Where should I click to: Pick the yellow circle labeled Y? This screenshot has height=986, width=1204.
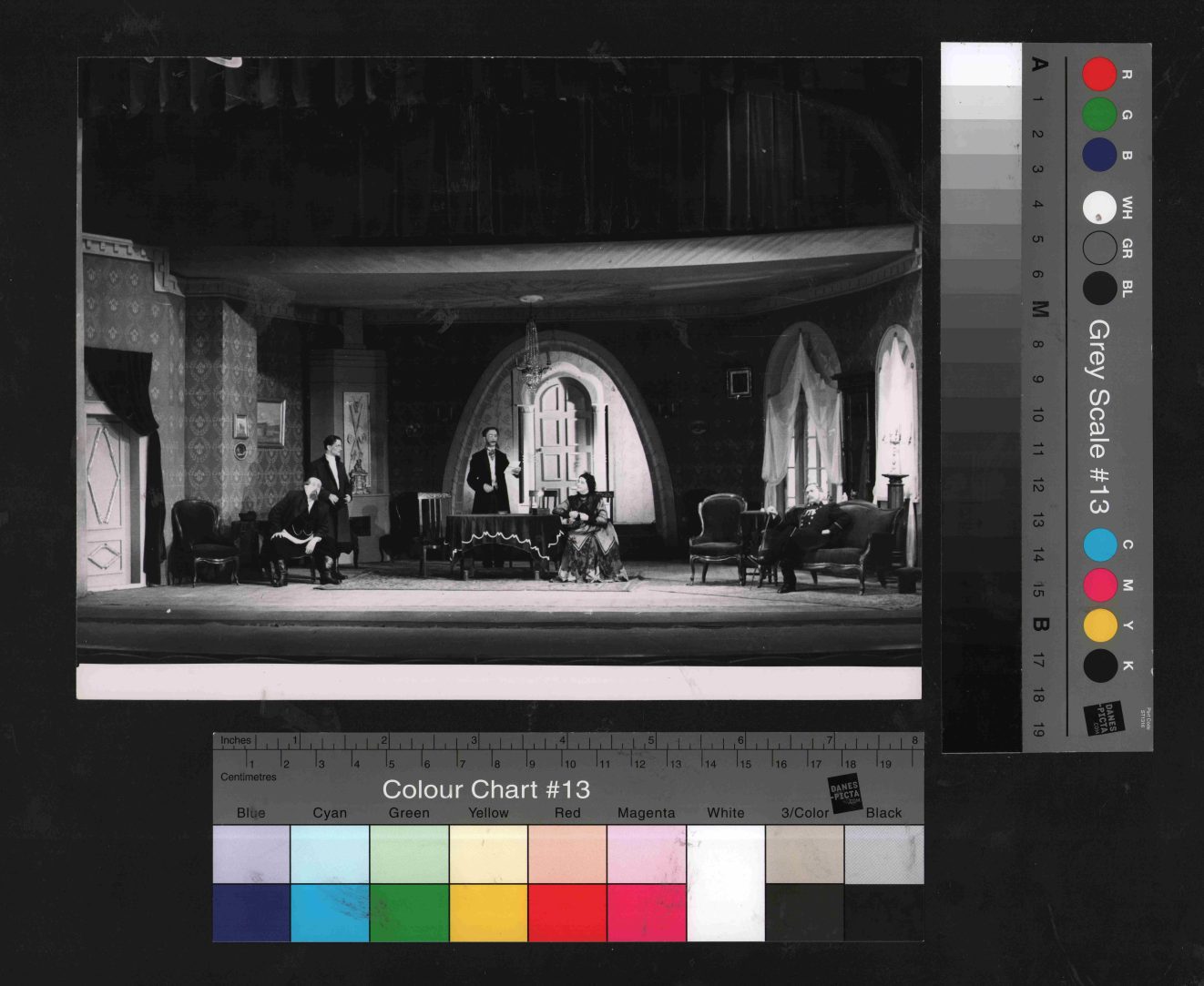[x=1099, y=625]
